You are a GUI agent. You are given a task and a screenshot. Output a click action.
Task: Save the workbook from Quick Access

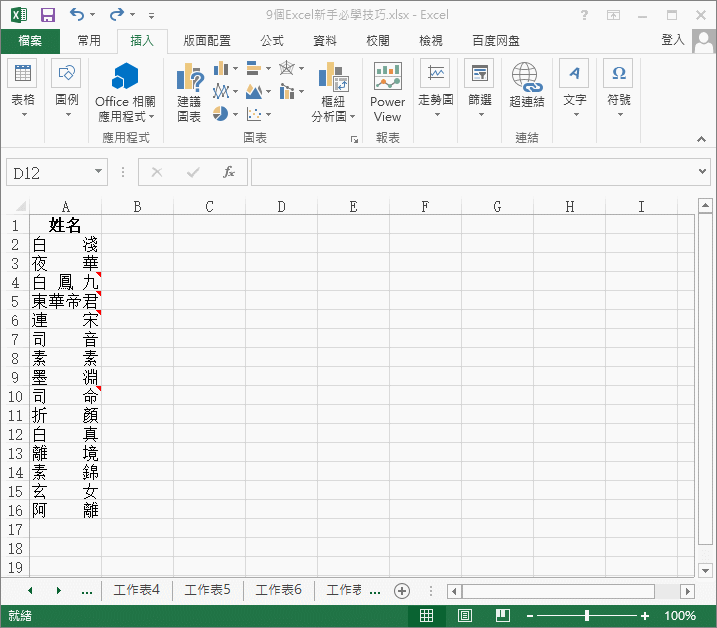coord(47,15)
